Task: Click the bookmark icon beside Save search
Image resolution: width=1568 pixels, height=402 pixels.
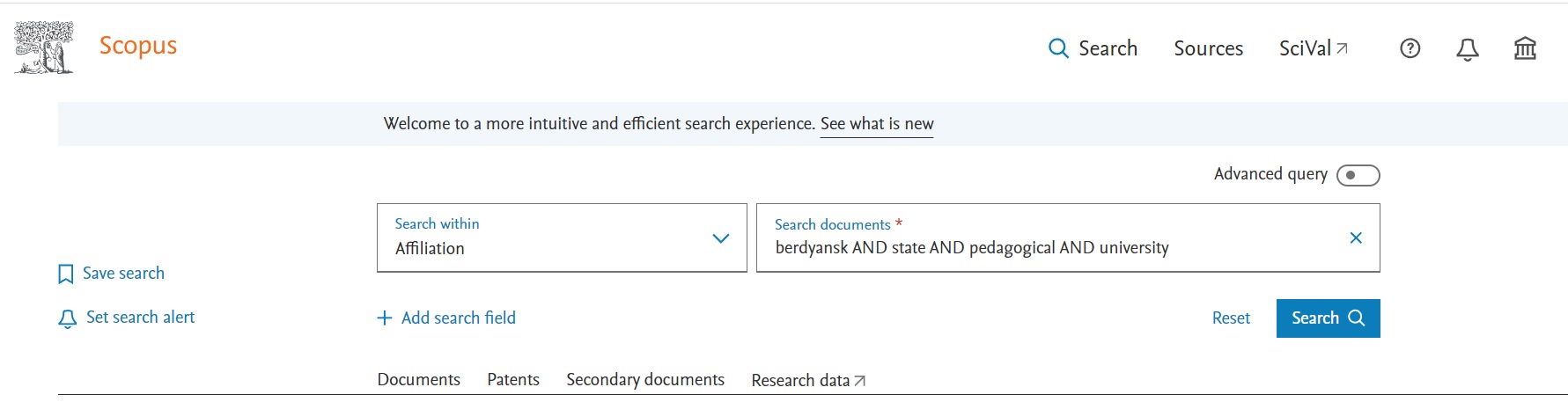Action: [x=65, y=274]
